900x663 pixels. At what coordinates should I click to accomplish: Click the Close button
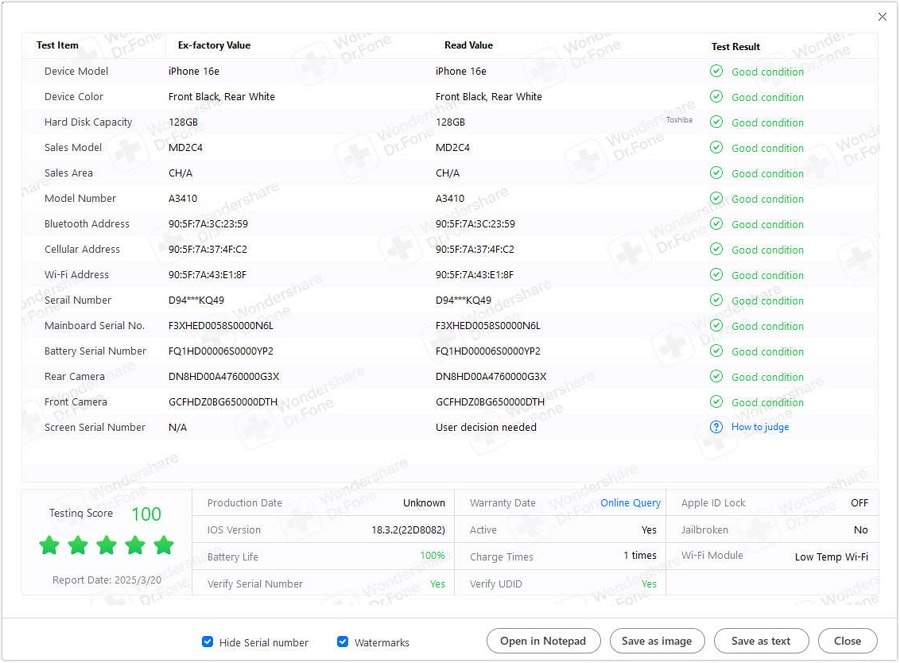(x=847, y=641)
